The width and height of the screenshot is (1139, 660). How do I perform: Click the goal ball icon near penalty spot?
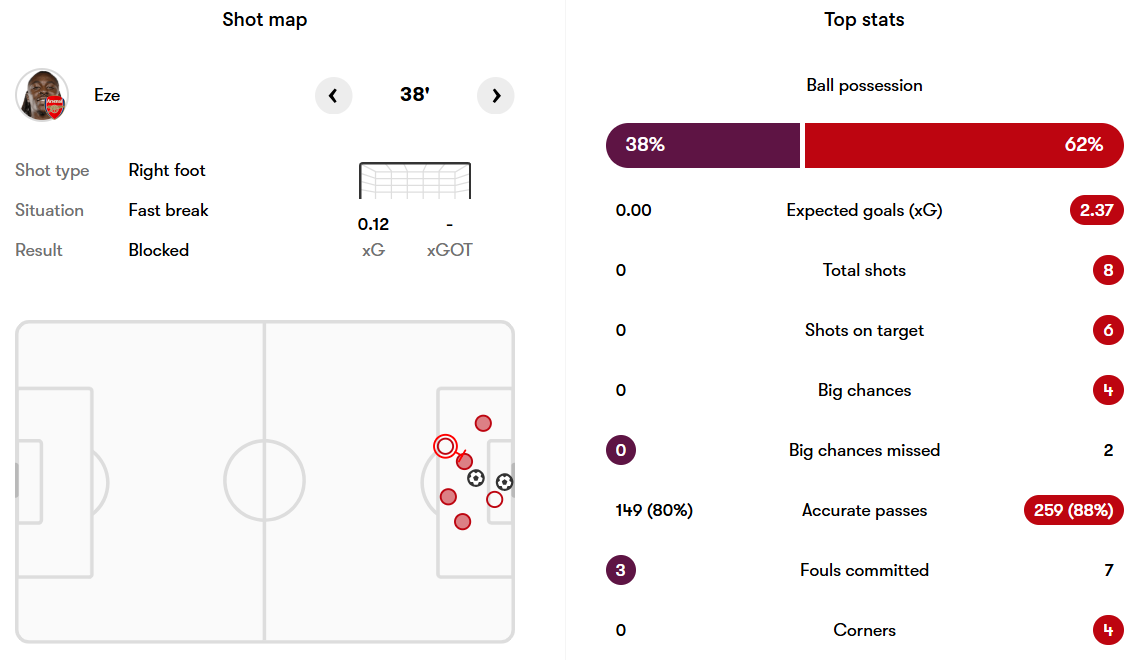476,478
